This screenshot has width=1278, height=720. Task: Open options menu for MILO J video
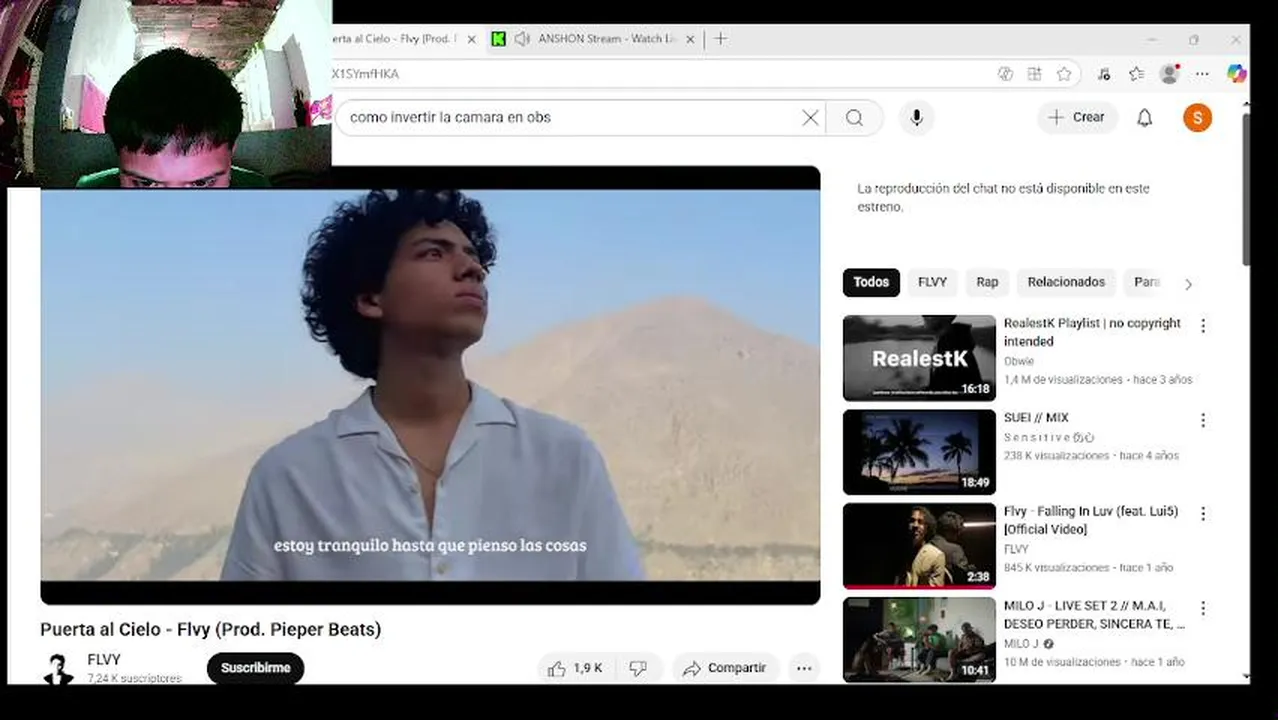[1203, 608]
